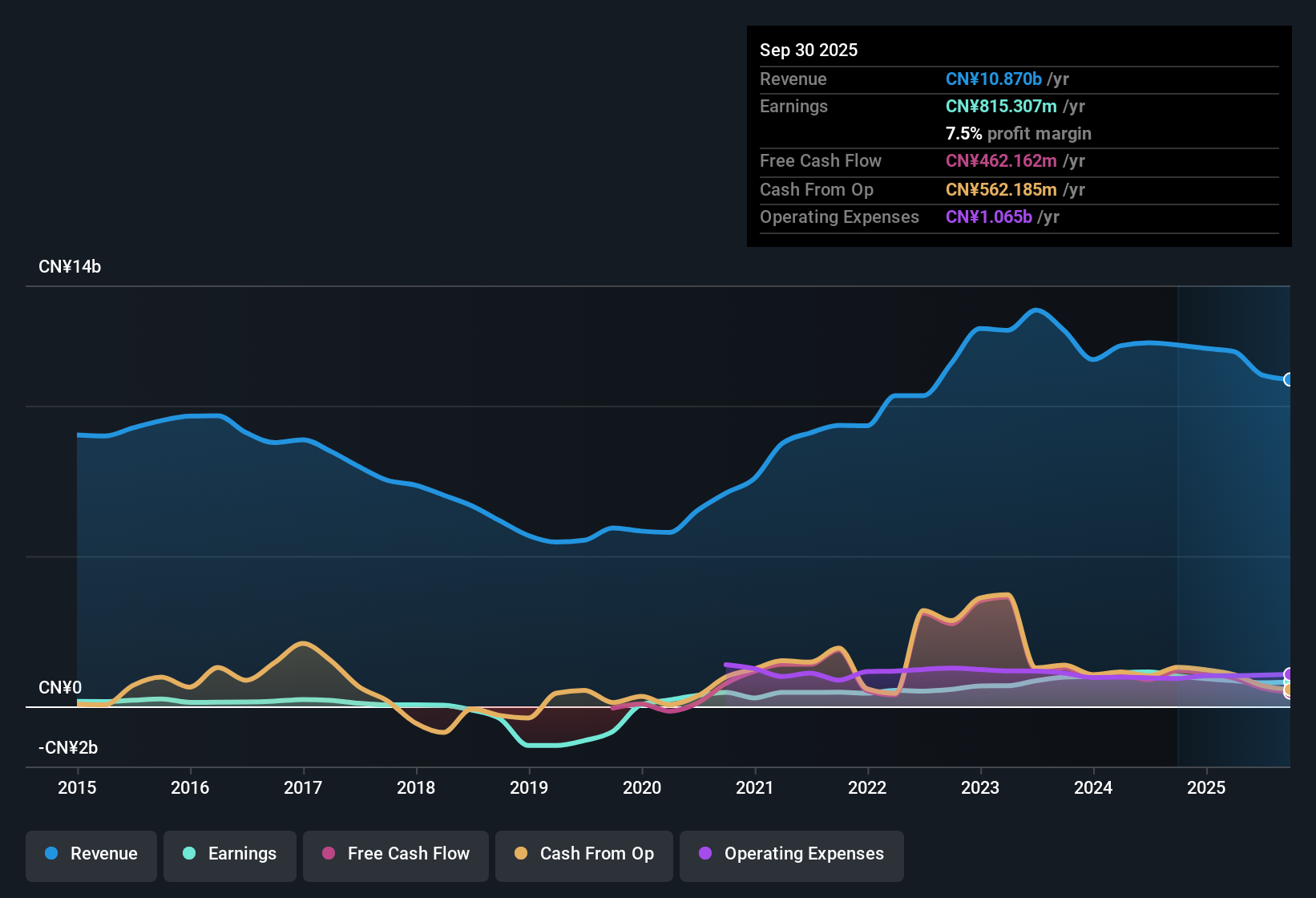
Task: Select the Free Cash Flow legend label
Action: tap(409, 854)
